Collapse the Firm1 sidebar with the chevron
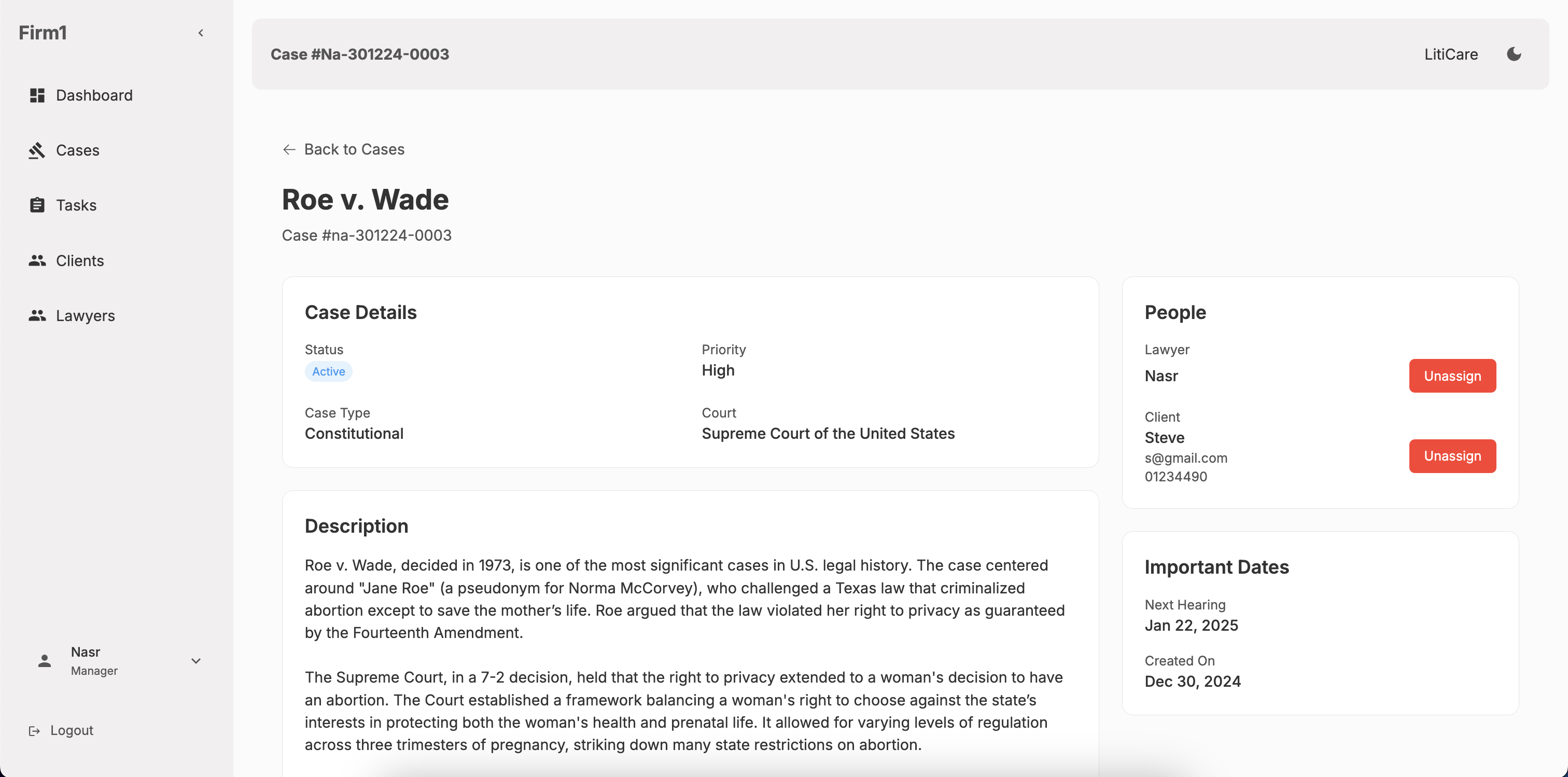Image resolution: width=1568 pixels, height=777 pixels. point(201,33)
